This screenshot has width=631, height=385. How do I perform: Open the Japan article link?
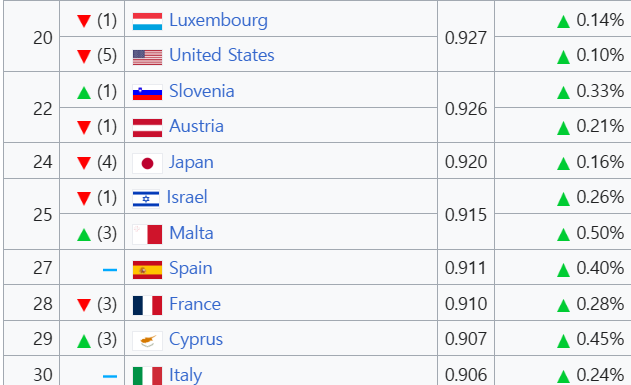(x=191, y=163)
